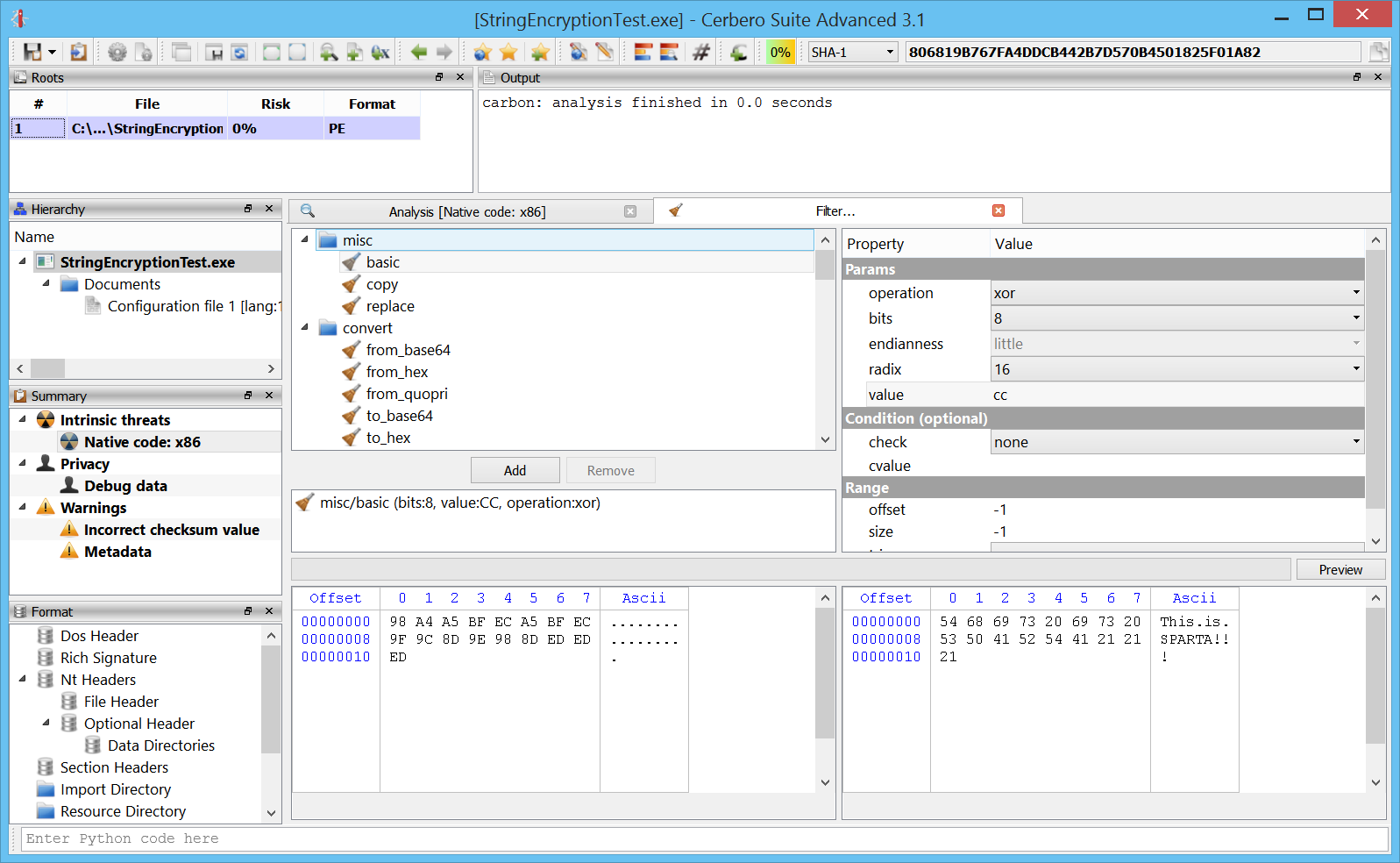Collapse the misc filter folder
The height and width of the screenshot is (863, 1400).
[x=304, y=239]
